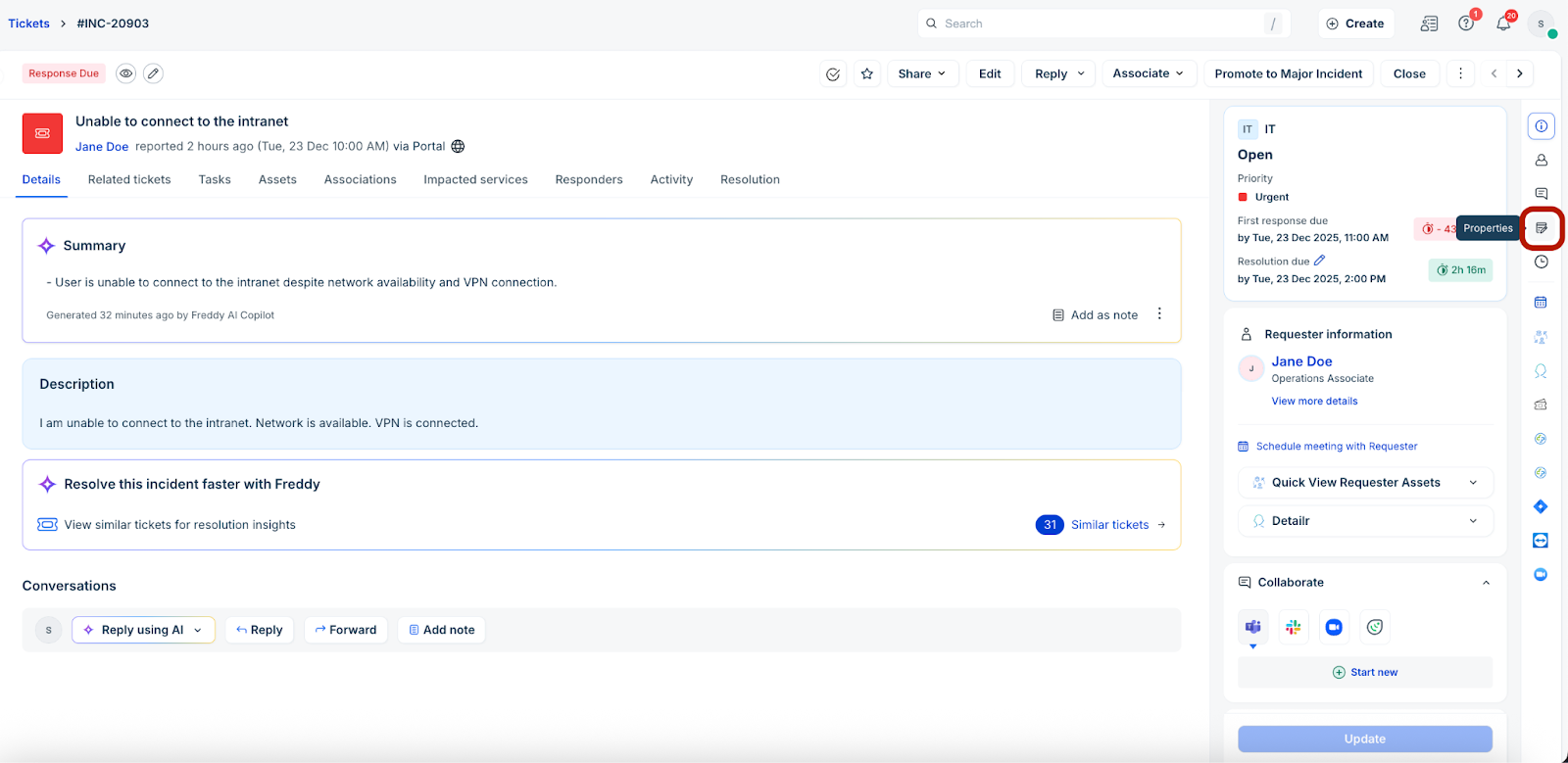Close the ticket with Close button

point(1409,73)
